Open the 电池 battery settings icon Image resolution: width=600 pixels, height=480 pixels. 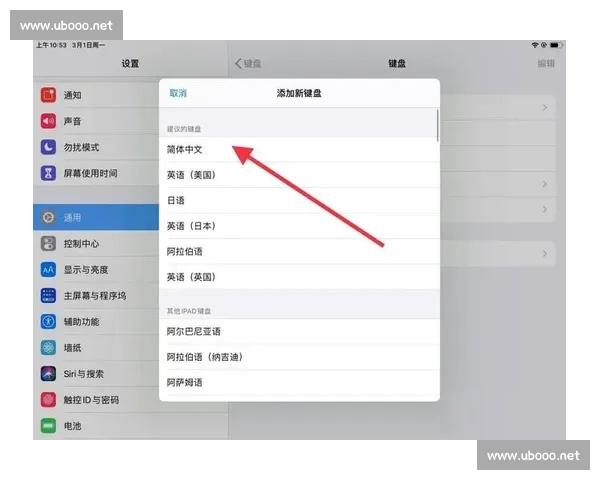(x=48, y=426)
